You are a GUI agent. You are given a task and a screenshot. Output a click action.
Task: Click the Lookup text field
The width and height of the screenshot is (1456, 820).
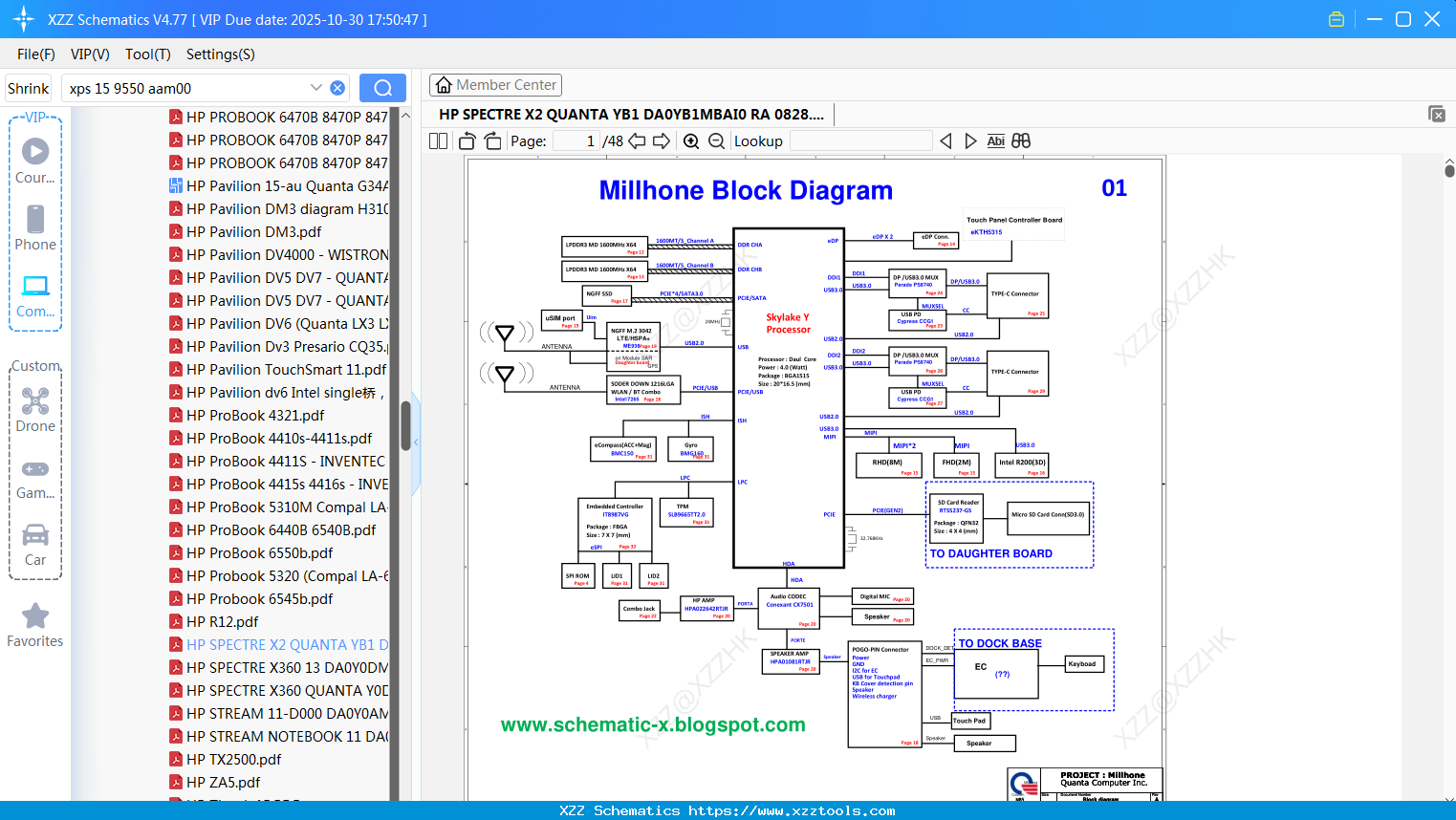(x=861, y=140)
